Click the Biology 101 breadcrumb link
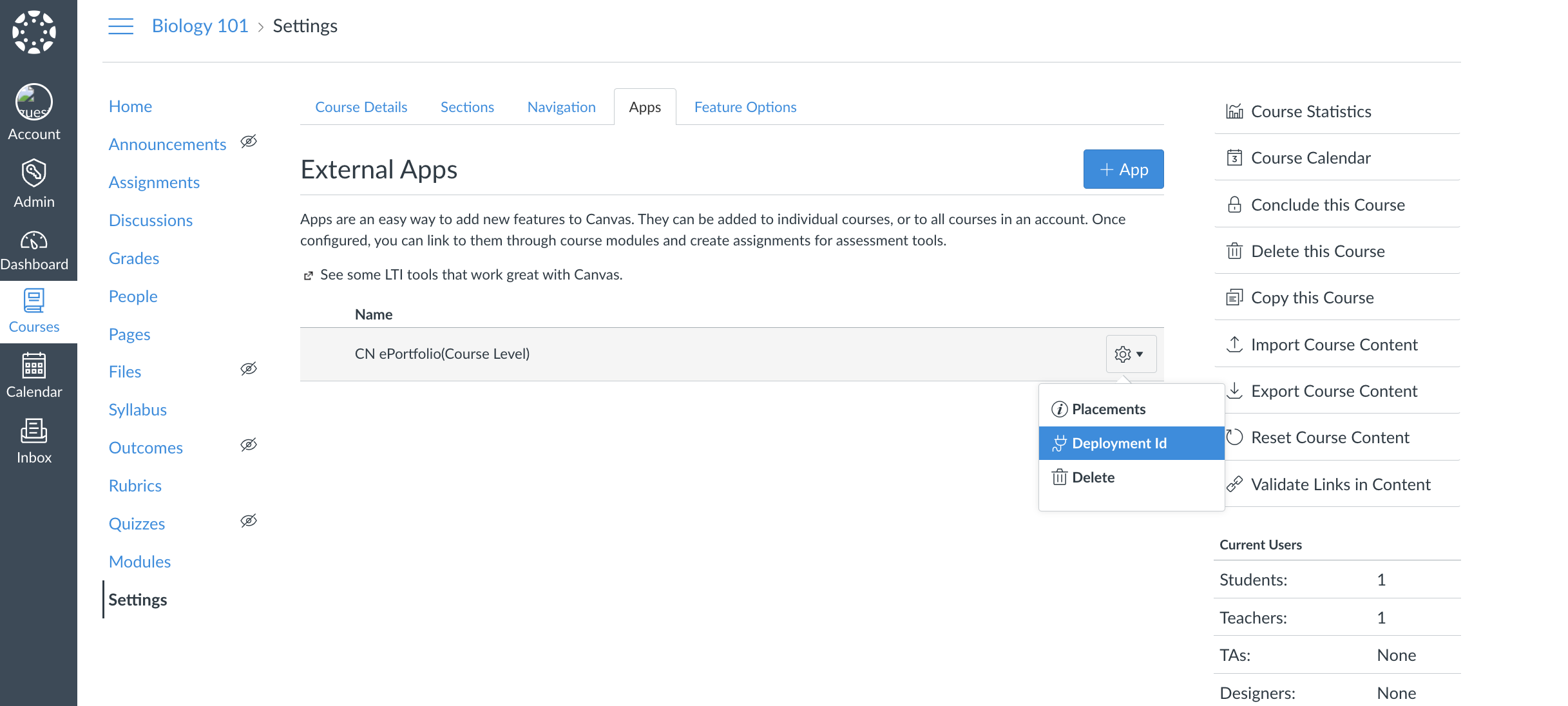 point(200,26)
